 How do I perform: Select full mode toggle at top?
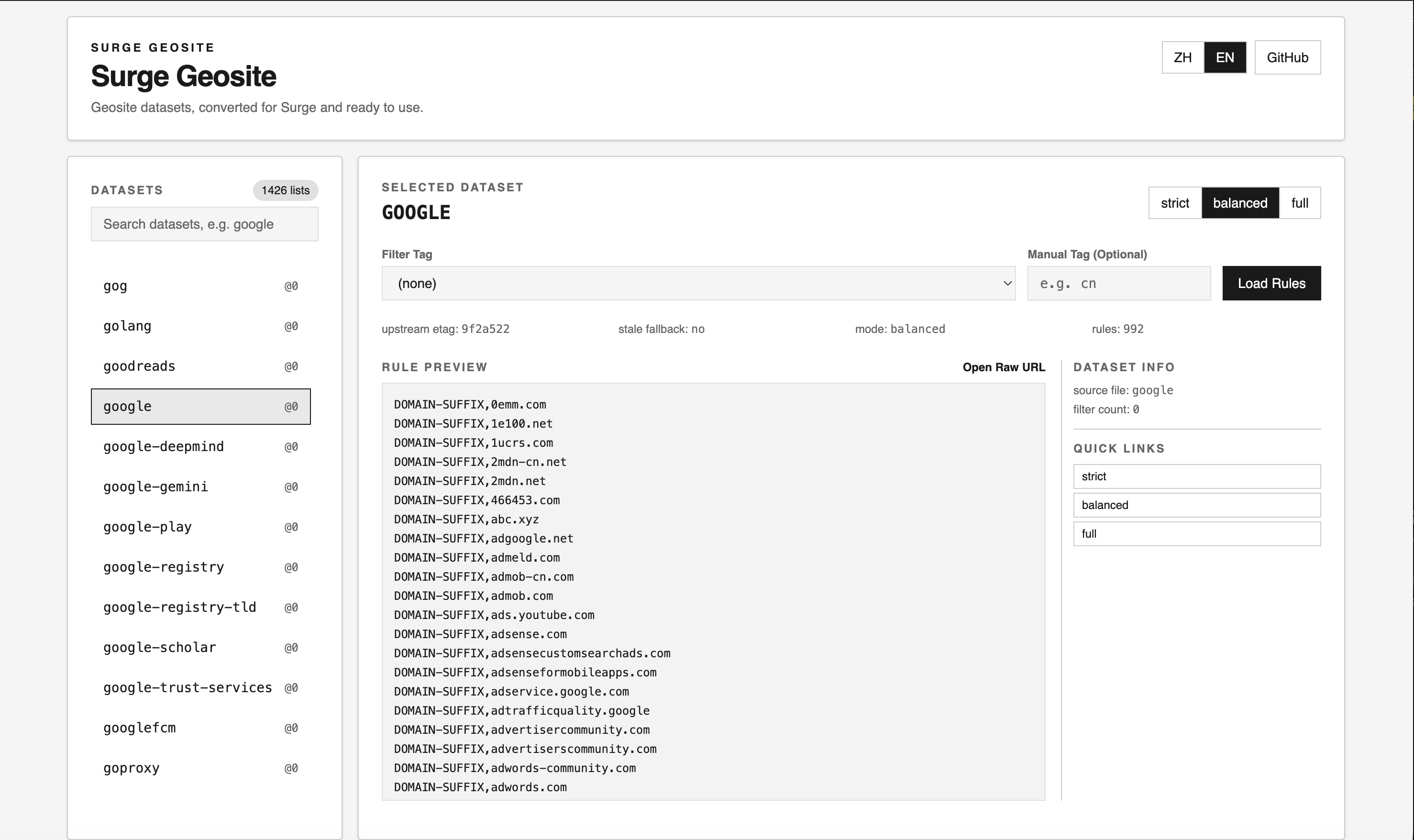(x=1300, y=203)
